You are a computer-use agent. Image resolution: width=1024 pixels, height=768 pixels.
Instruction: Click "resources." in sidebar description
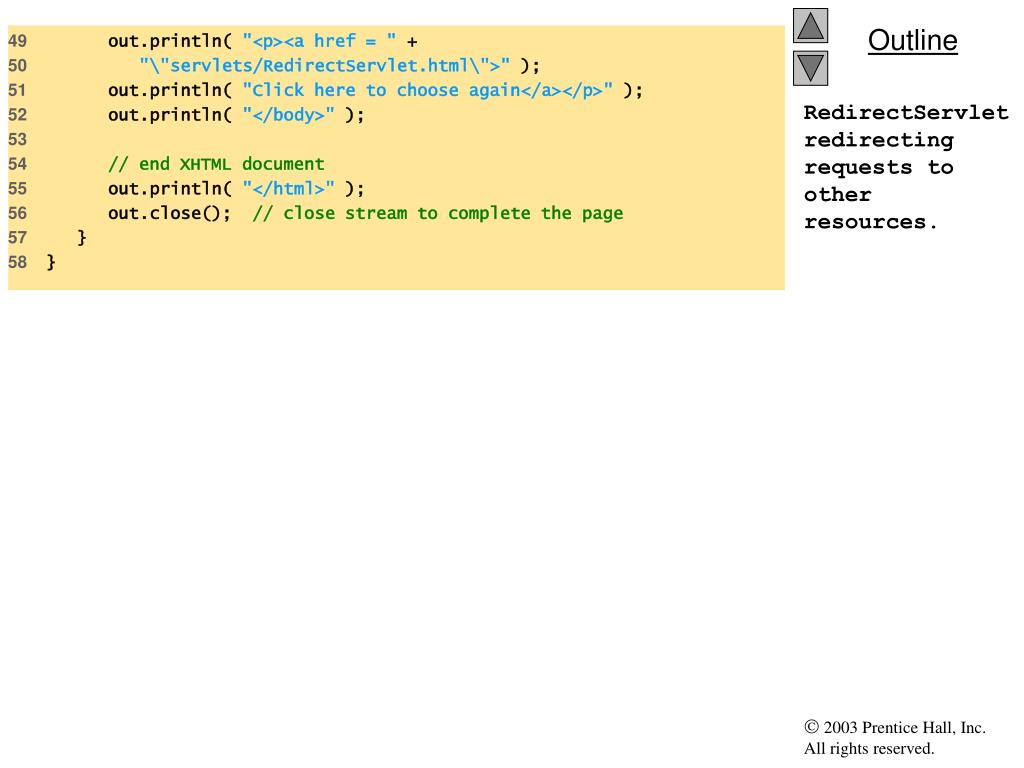pos(871,222)
